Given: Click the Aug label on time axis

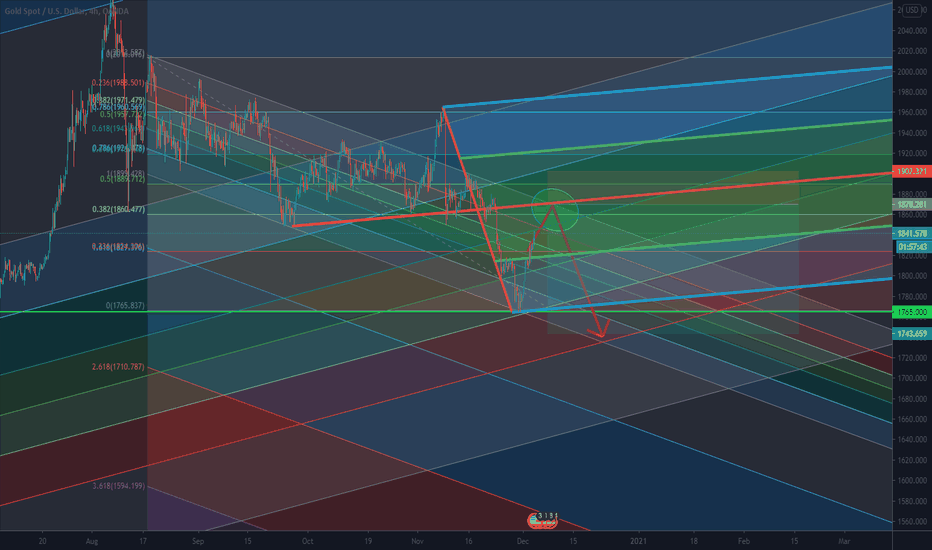Looking at the screenshot, I should (92, 542).
